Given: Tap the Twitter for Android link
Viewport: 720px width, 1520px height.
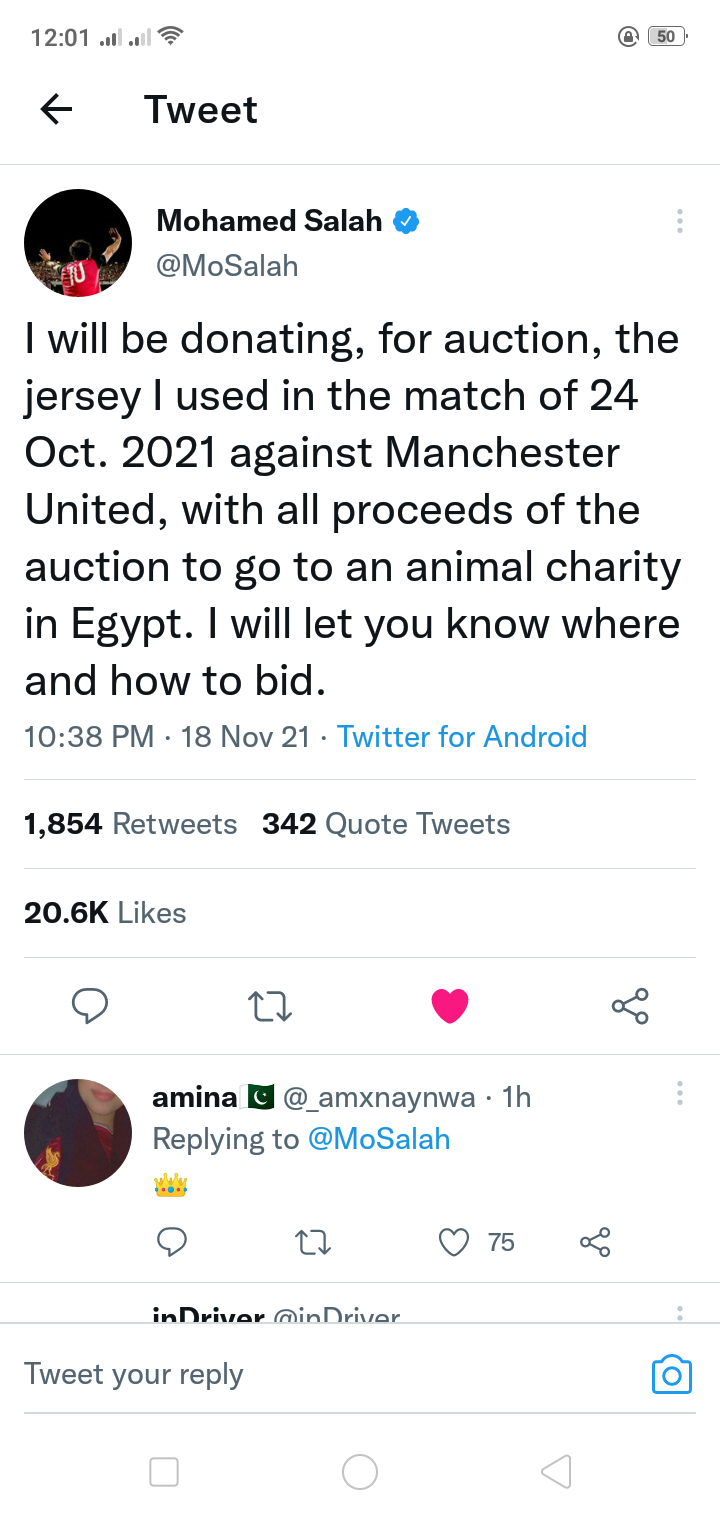Looking at the screenshot, I should click(462, 737).
